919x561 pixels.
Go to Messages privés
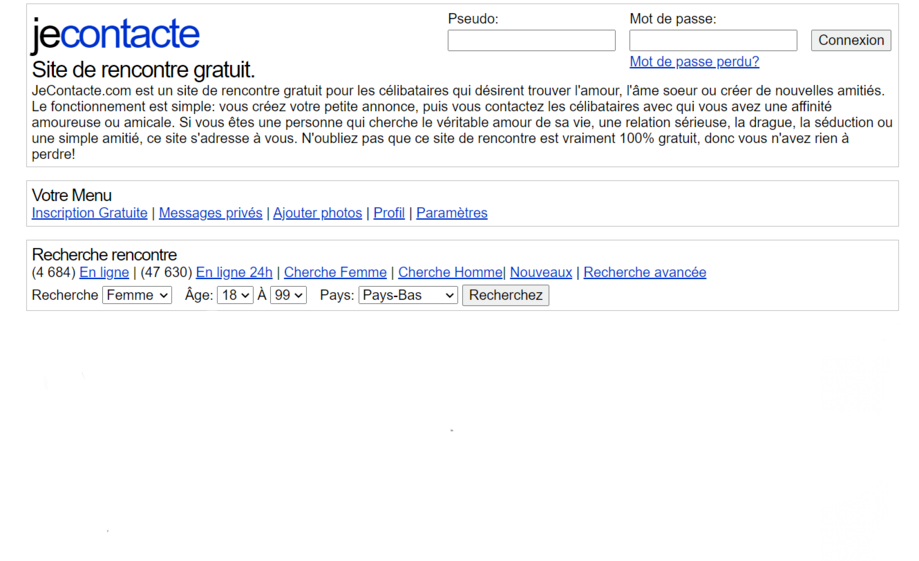coord(210,213)
